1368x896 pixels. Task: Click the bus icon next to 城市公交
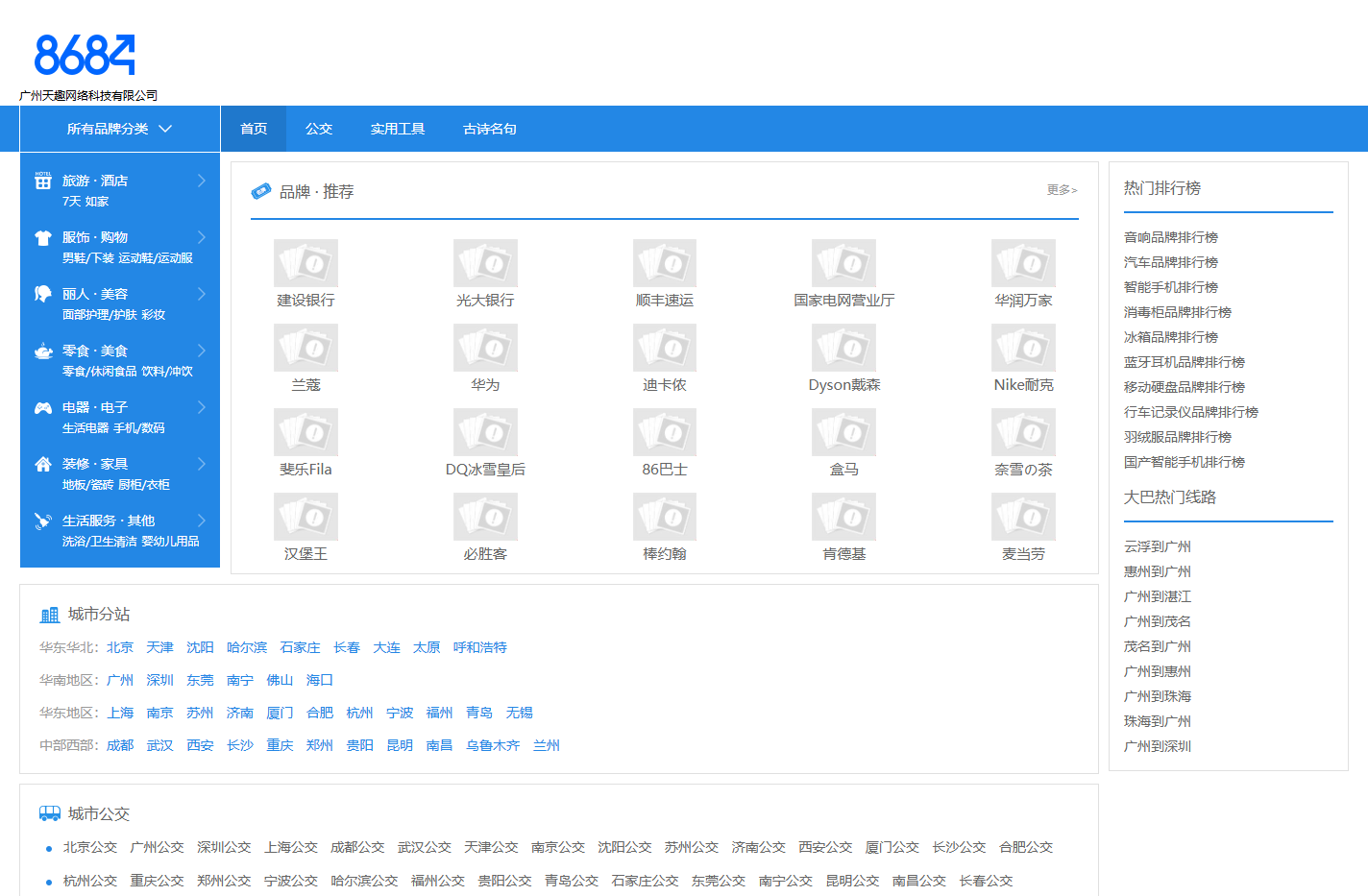[50, 813]
